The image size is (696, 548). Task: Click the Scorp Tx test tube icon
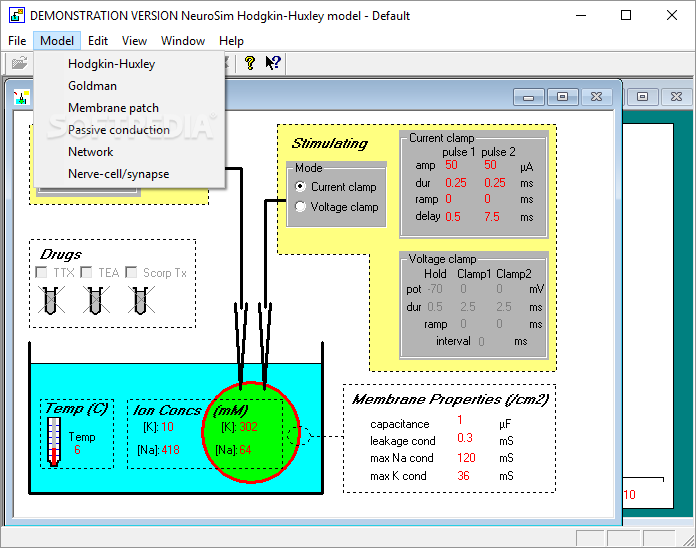(x=141, y=300)
